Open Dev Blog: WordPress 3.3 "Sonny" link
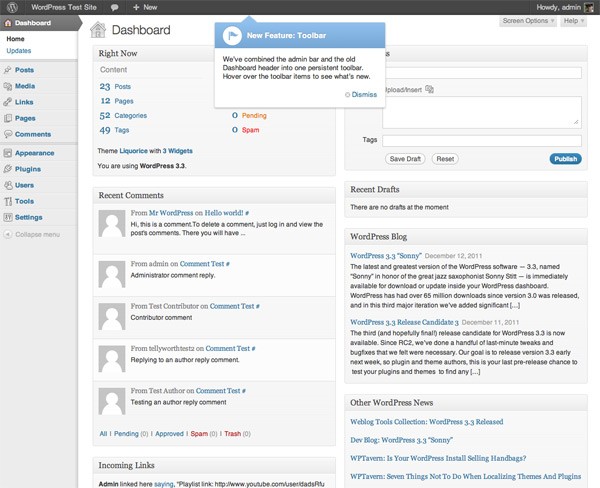 click(401, 440)
